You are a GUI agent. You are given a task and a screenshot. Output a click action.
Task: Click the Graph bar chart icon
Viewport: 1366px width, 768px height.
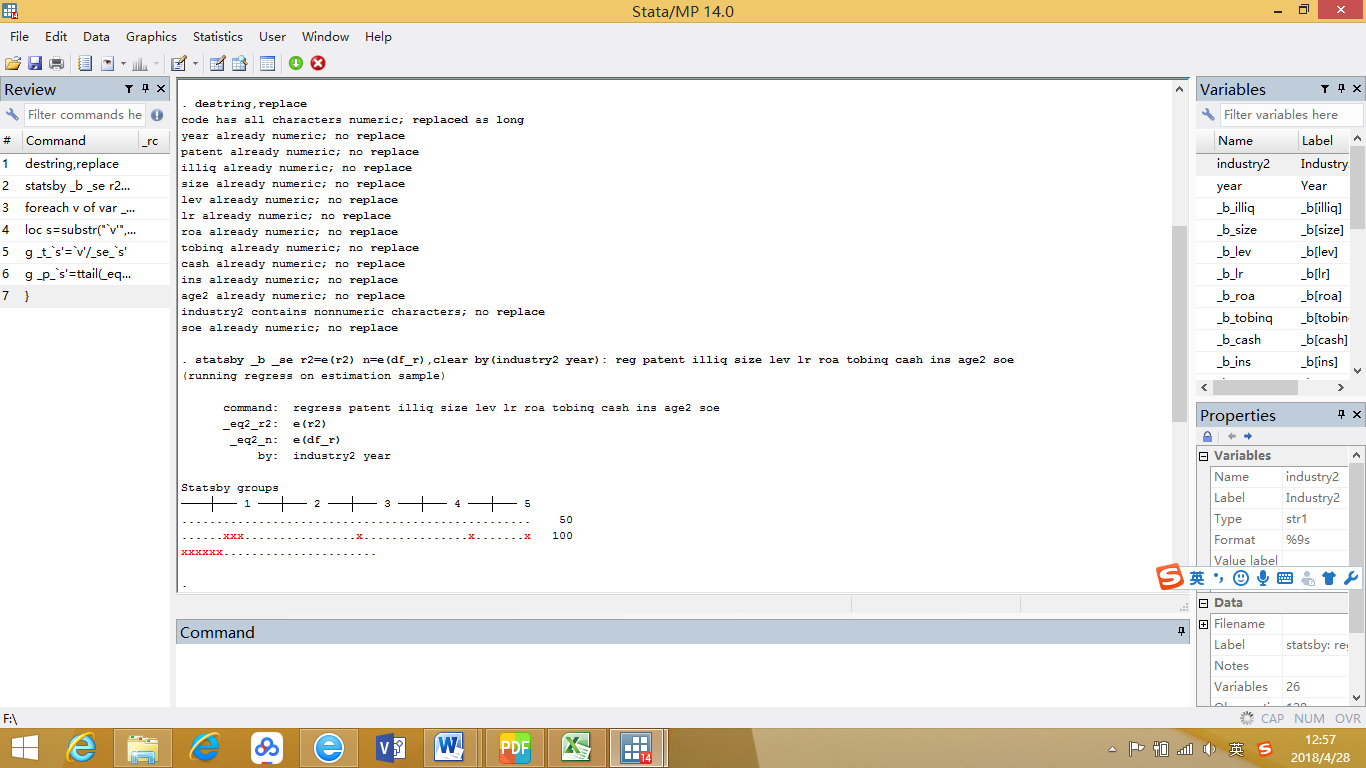139,63
